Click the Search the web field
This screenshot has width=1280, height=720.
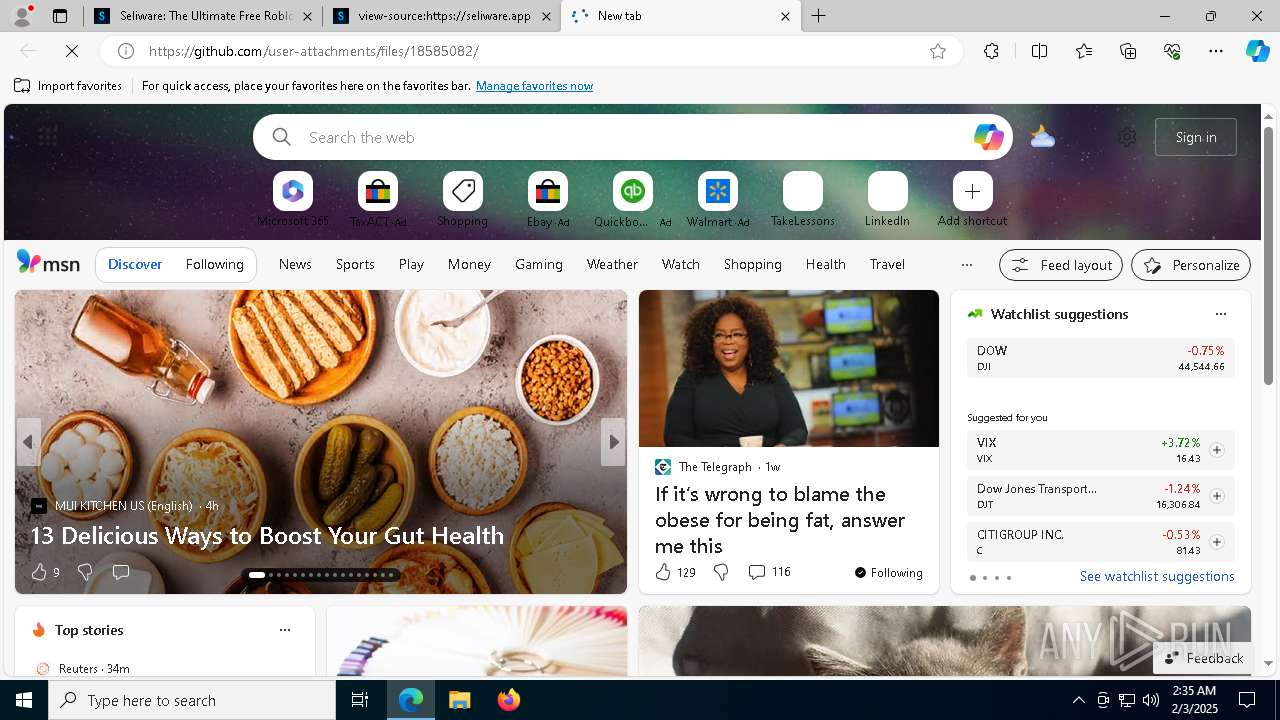tap(632, 137)
